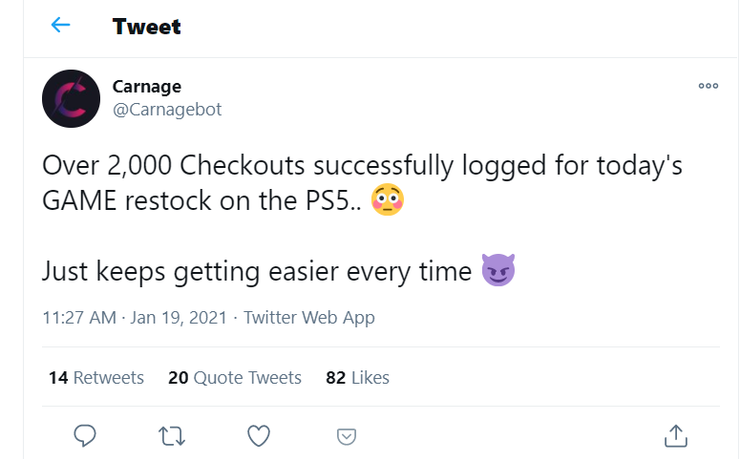Screen dimensions: 740x459
Task: Click the @Carnagebot handle
Action: [x=167, y=110]
